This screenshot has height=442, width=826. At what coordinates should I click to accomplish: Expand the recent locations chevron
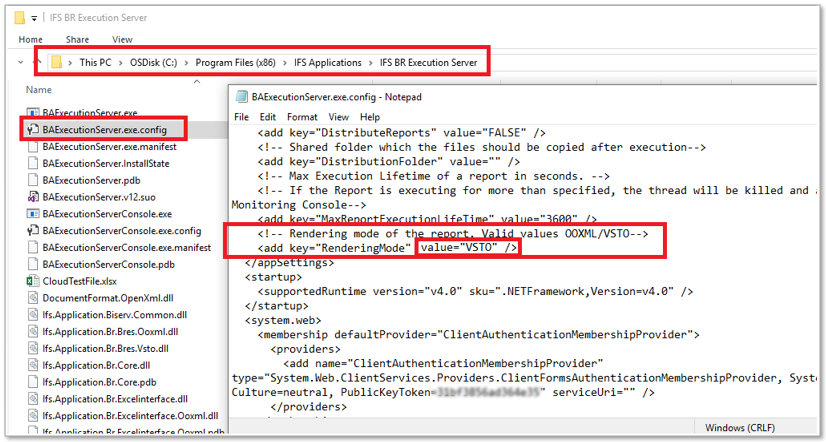pyautogui.click(x=22, y=63)
